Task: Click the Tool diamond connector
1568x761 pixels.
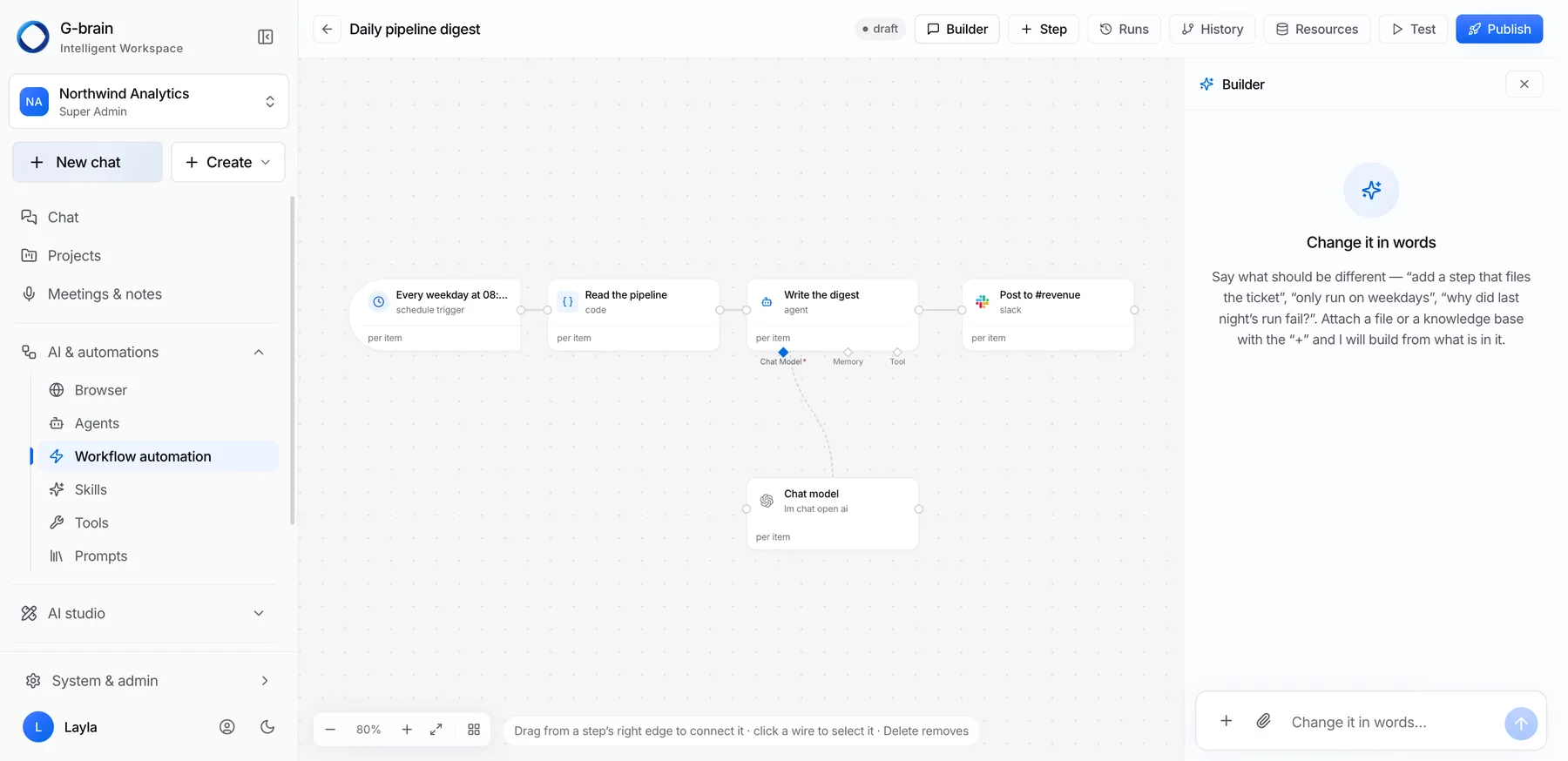Action: 897,352
